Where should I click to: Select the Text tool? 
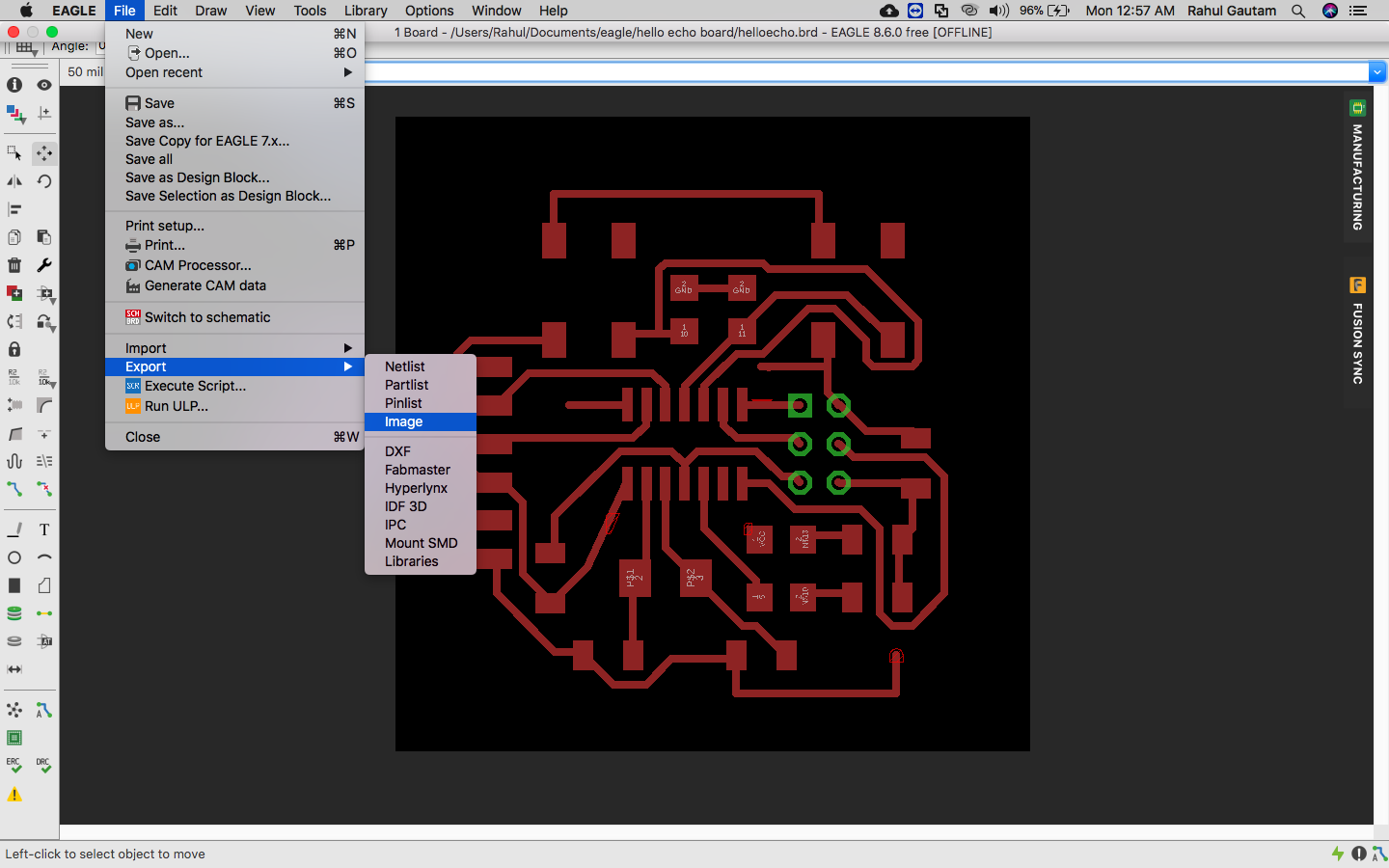(44, 529)
